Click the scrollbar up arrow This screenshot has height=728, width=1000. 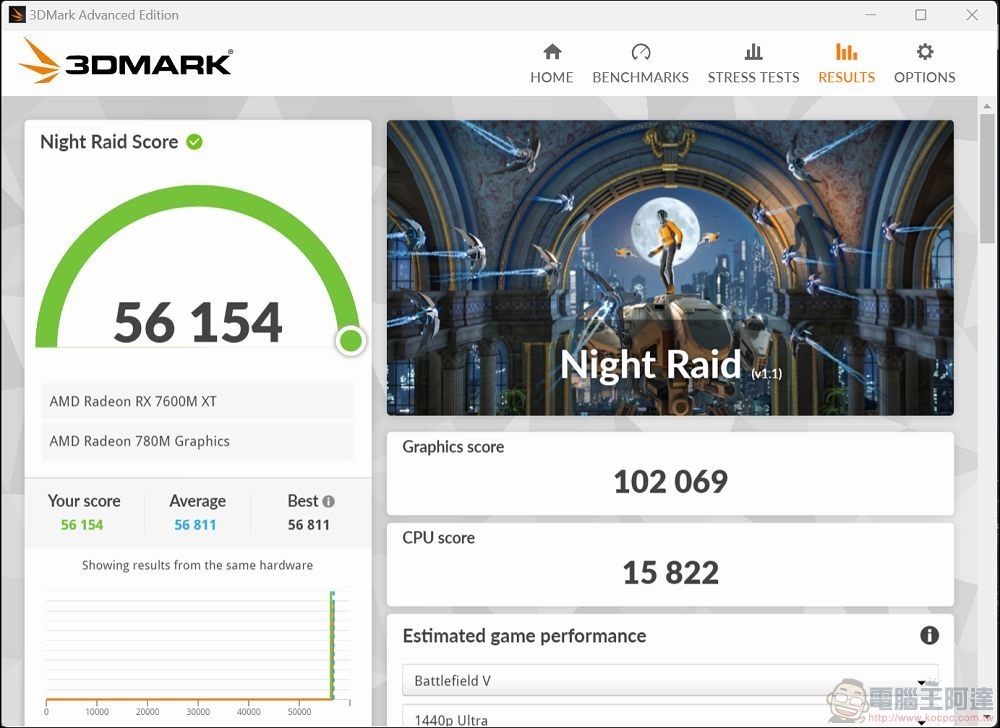[987, 106]
